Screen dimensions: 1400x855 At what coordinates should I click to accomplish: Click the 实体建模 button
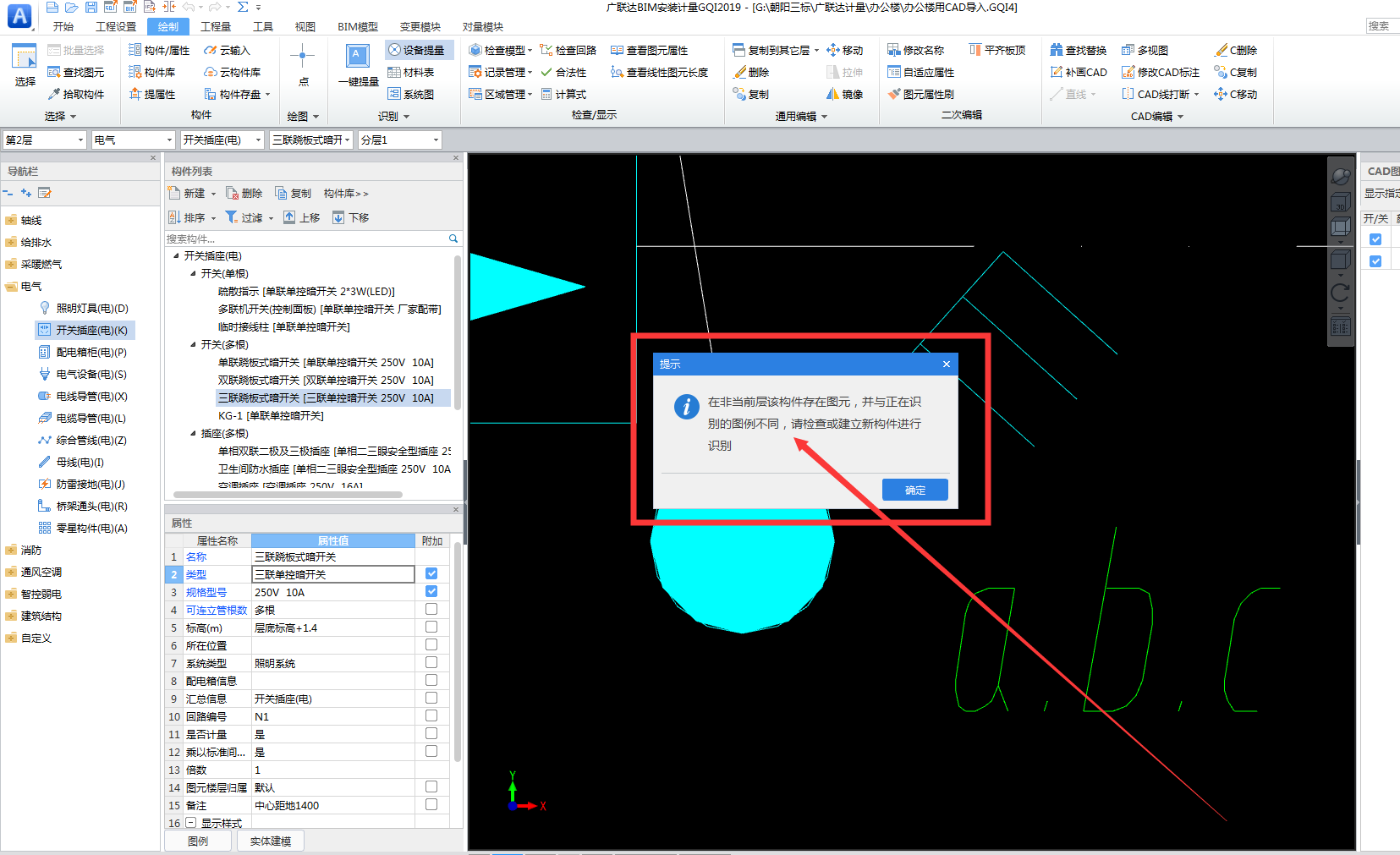[271, 841]
